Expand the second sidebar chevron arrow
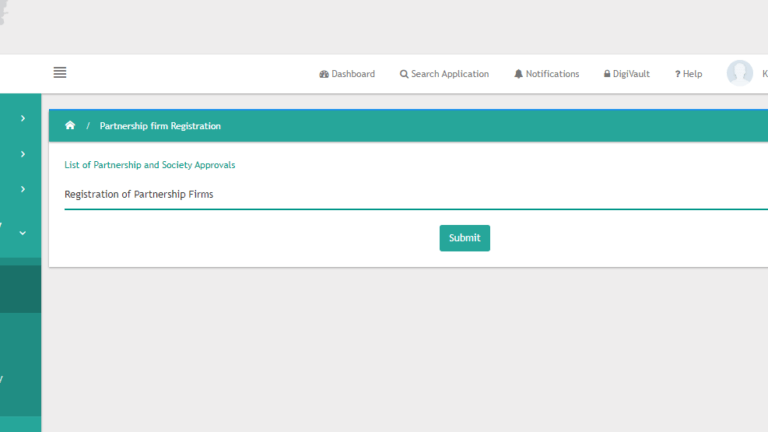The height and width of the screenshot is (432, 768). [x=22, y=154]
